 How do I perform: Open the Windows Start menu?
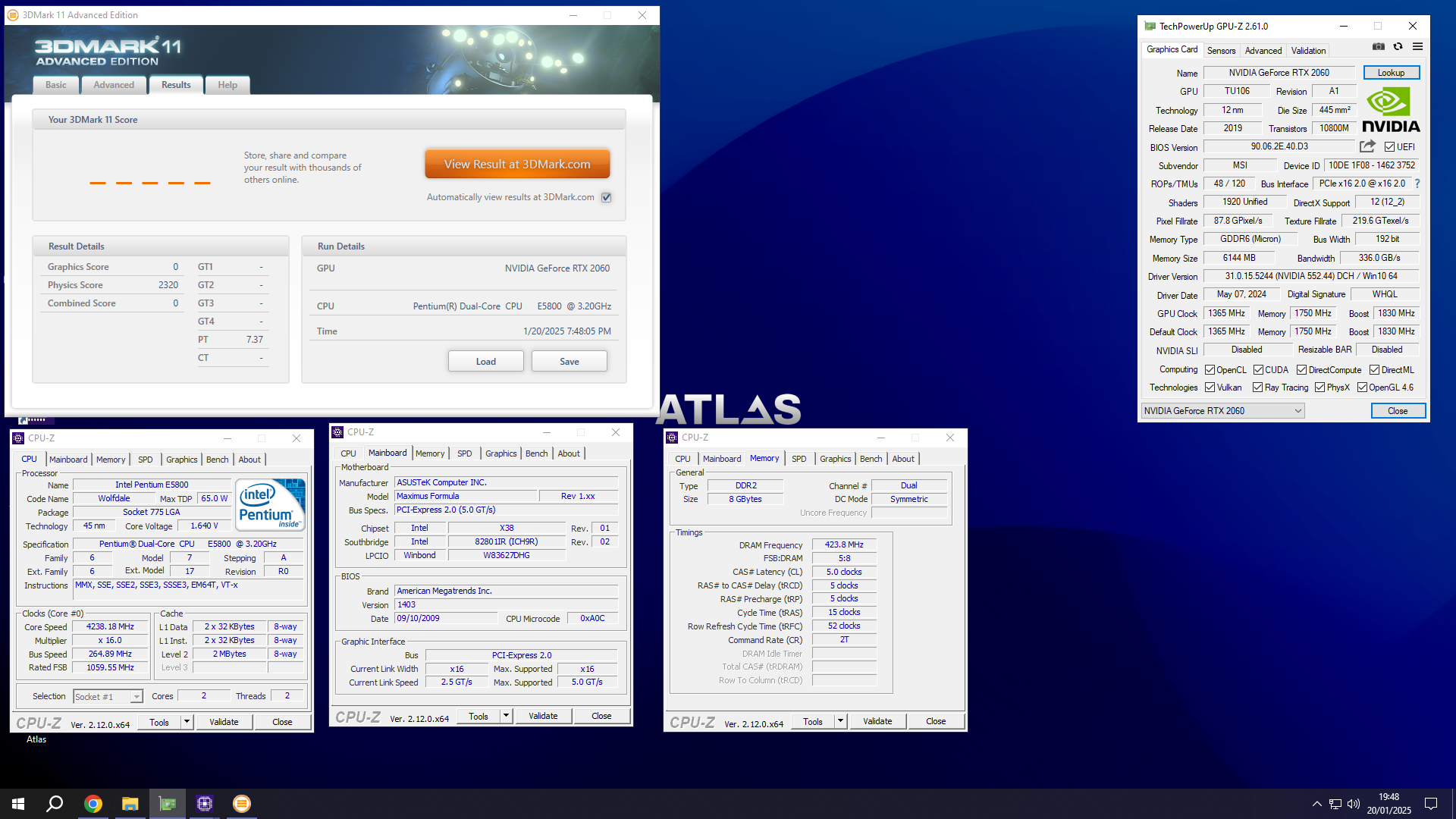click(18, 804)
